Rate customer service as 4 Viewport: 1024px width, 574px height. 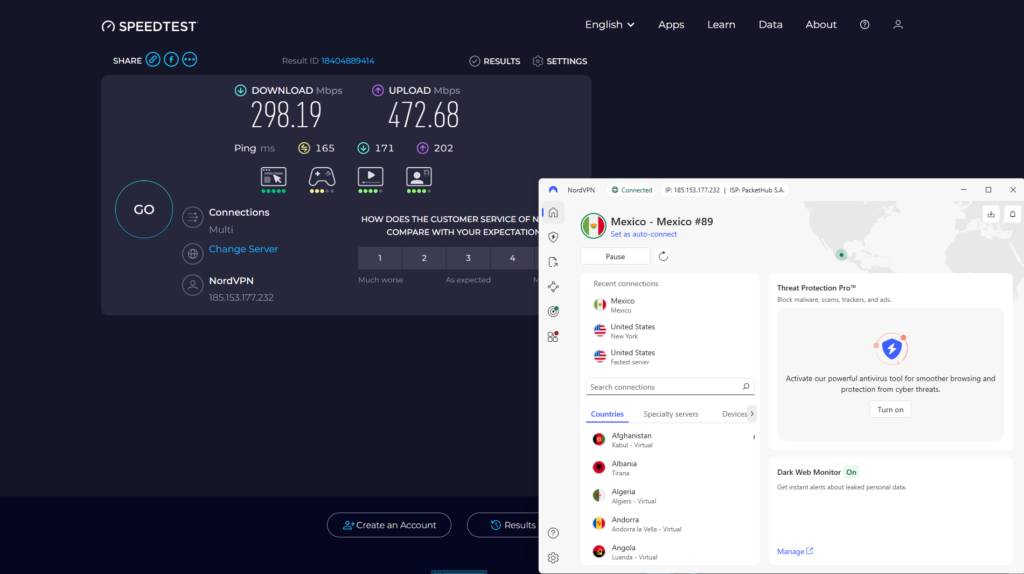(512, 258)
